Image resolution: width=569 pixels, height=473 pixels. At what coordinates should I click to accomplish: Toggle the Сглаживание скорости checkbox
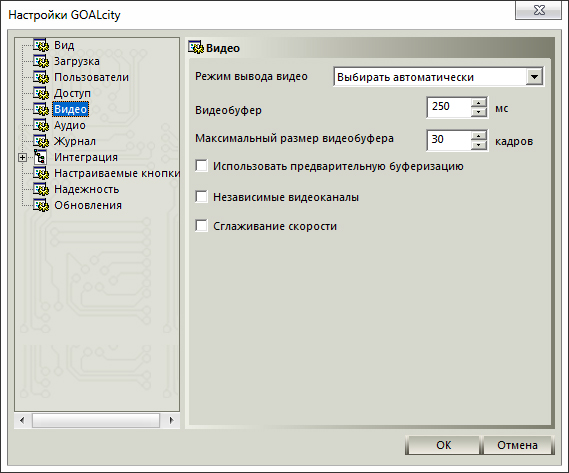[x=201, y=226]
